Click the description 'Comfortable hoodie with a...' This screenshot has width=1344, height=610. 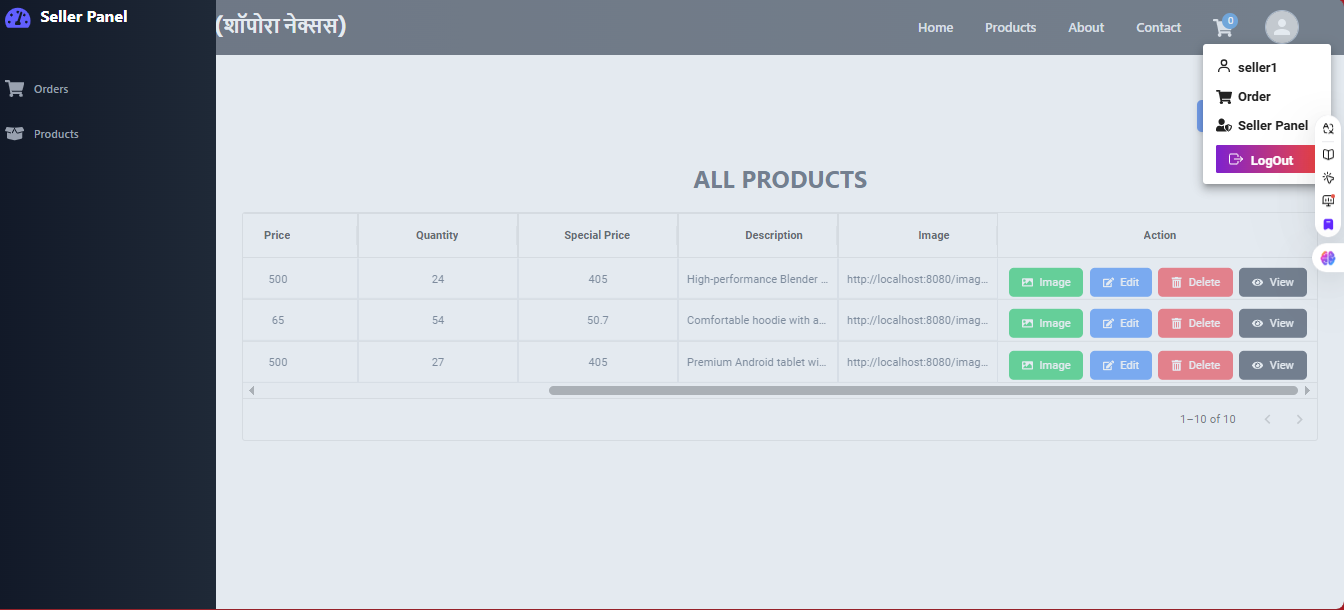point(757,320)
